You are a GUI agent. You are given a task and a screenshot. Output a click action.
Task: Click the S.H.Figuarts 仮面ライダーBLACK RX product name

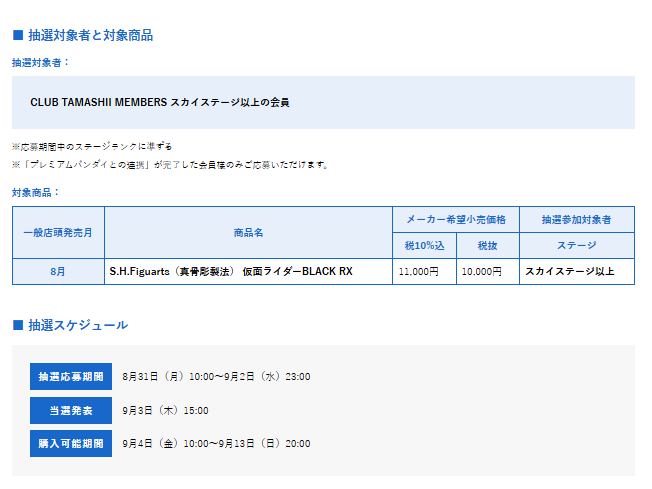point(231,272)
